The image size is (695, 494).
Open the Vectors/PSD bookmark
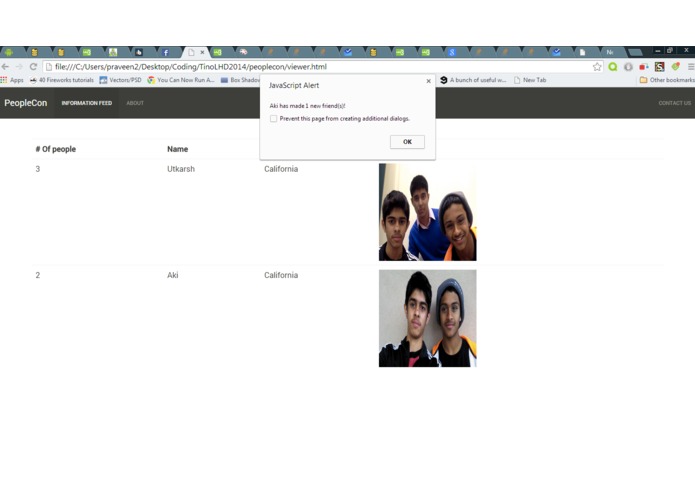point(121,80)
